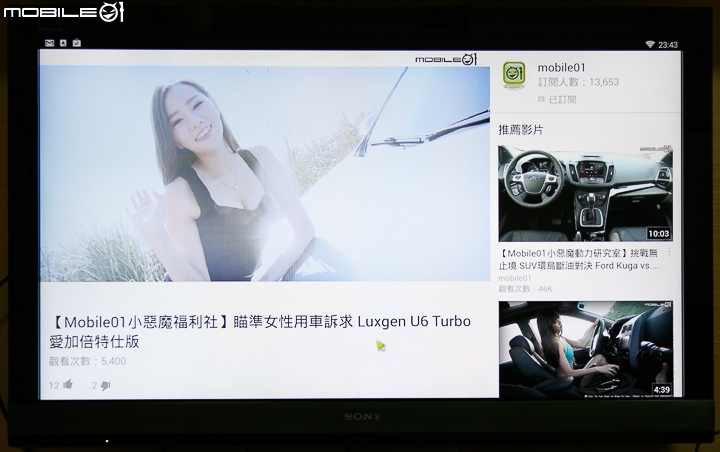Open the mobile01 channel avatar
This screenshot has height=452, width=720.
tap(514, 73)
